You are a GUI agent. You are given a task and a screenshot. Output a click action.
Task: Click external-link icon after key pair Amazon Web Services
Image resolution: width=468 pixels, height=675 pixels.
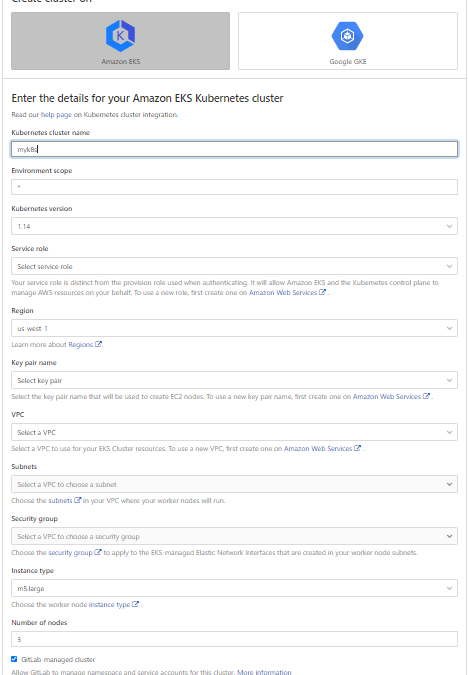coord(426,396)
